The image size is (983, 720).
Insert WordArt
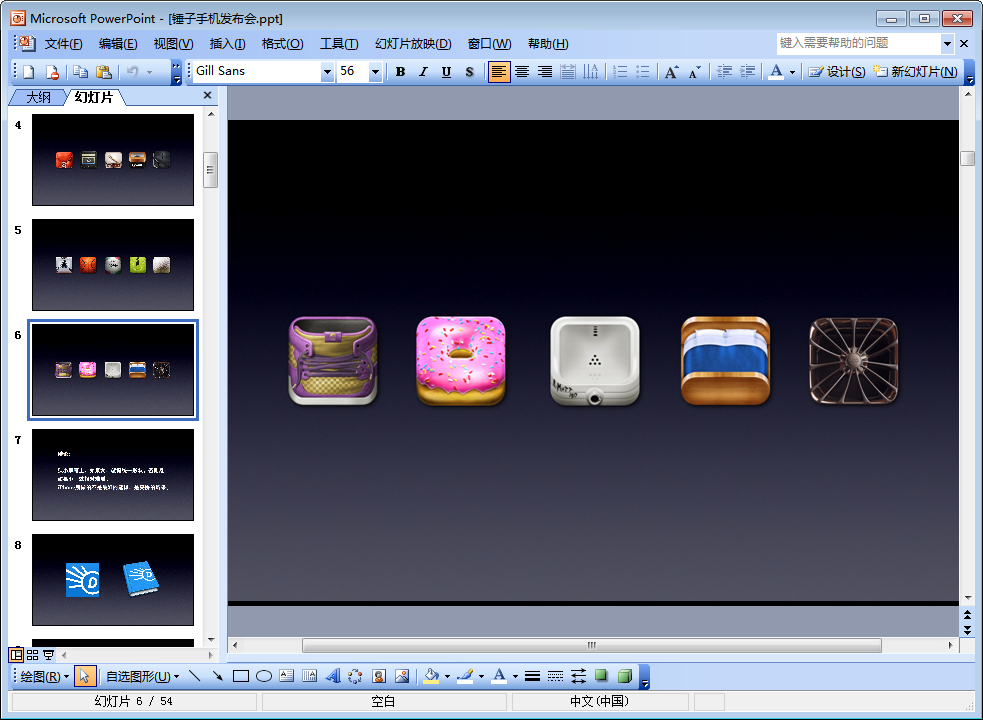click(x=333, y=676)
